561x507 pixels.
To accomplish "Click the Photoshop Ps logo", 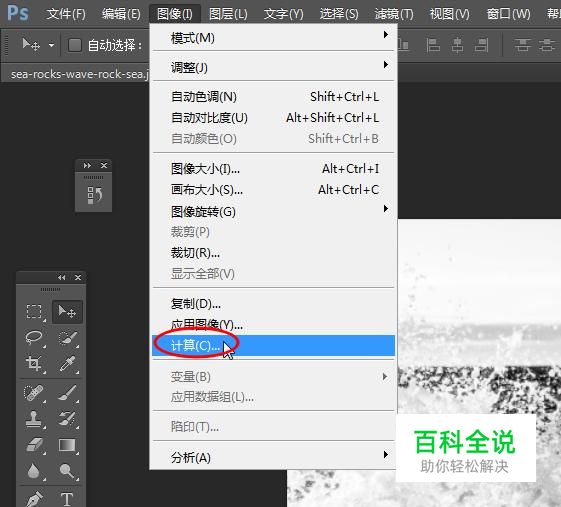I will pyautogui.click(x=18, y=13).
